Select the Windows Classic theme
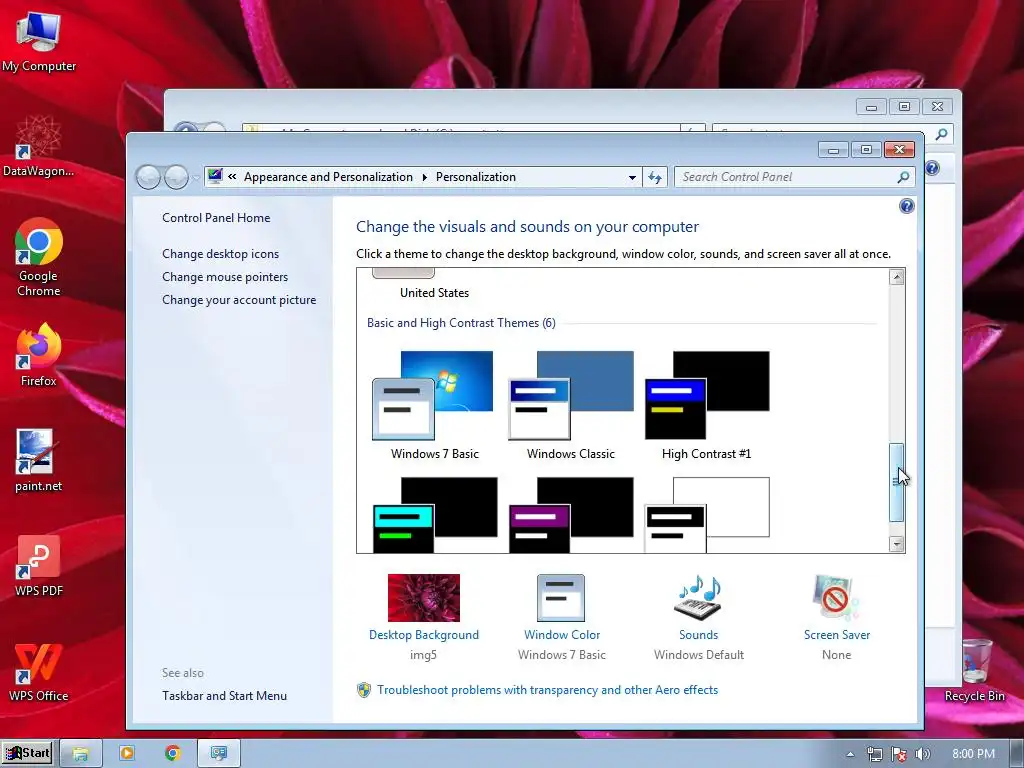Image resolution: width=1024 pixels, height=768 pixels. pos(571,406)
